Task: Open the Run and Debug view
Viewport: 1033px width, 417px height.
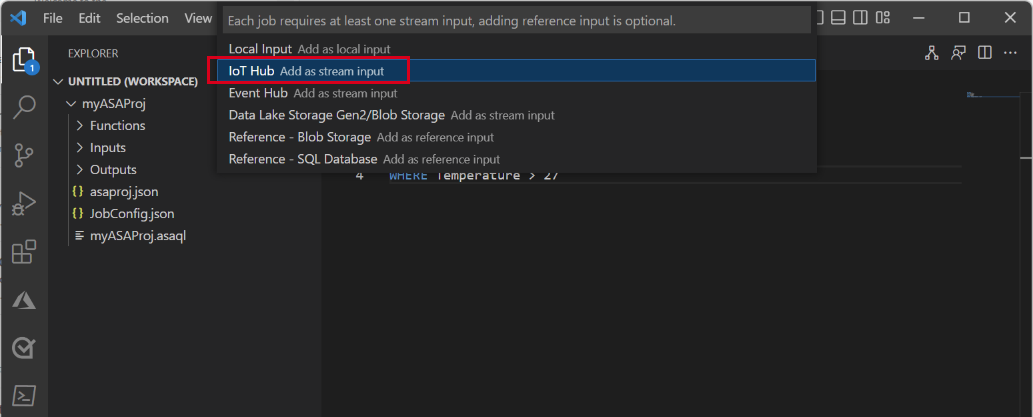Action: coord(23,204)
